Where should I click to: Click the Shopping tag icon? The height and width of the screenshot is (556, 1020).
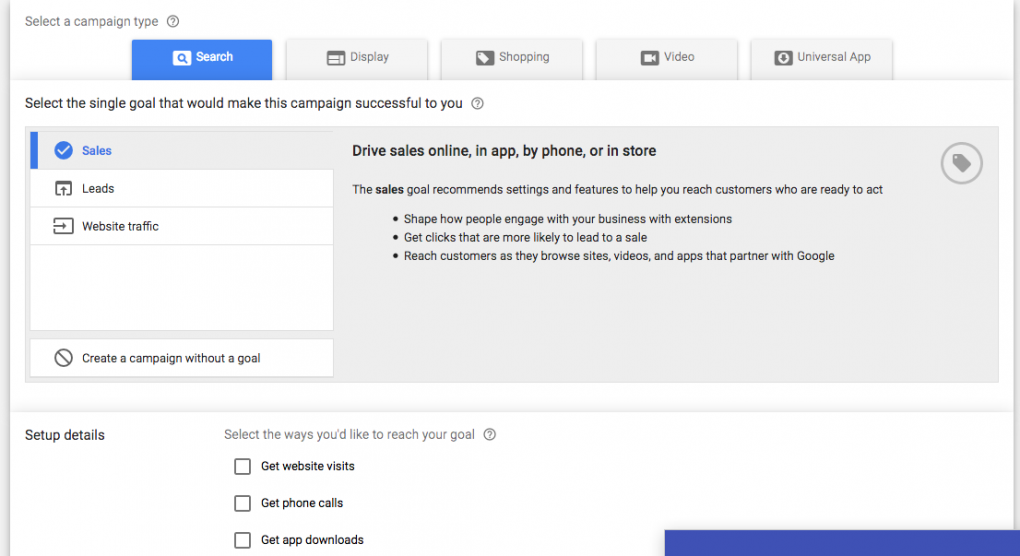[485, 58]
